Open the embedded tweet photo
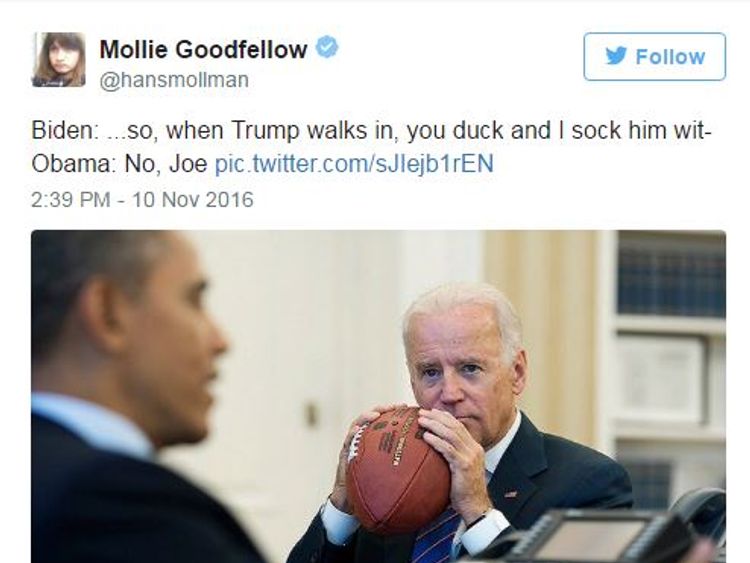Viewport: 750px width, 563px height. pyautogui.click(x=378, y=397)
